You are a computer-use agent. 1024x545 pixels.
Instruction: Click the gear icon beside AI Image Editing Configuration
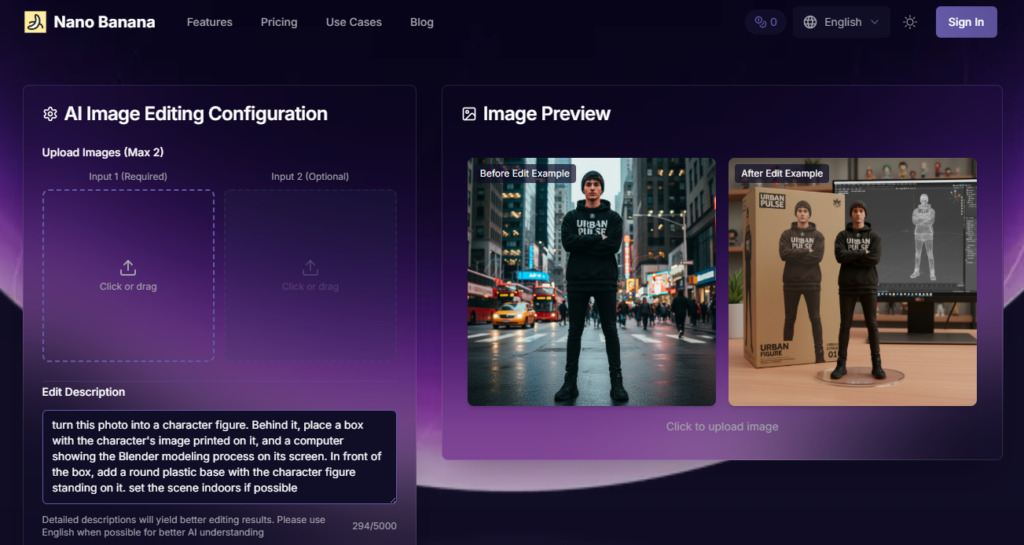coord(50,114)
